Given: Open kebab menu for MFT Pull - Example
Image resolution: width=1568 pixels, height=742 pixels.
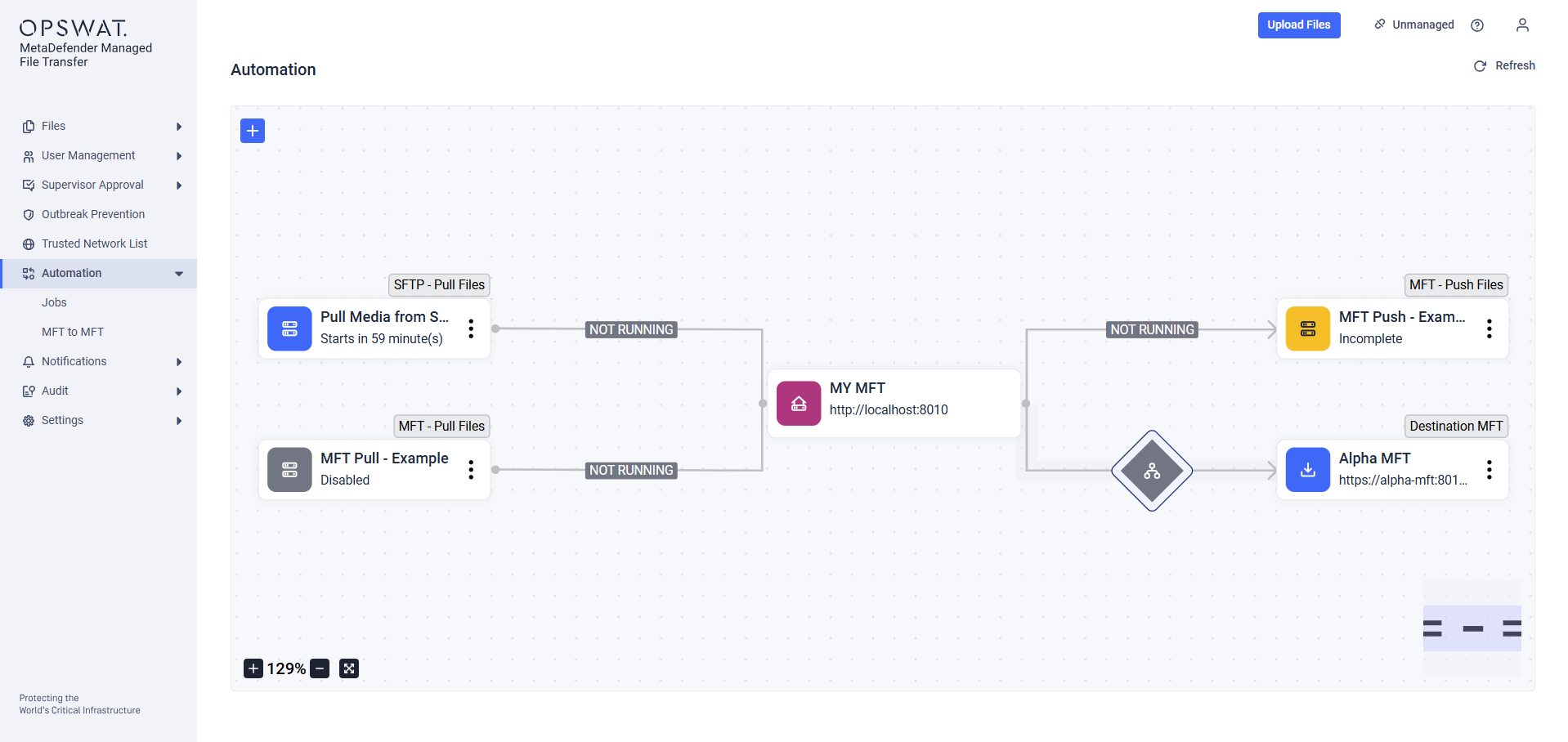Looking at the screenshot, I should coord(471,470).
